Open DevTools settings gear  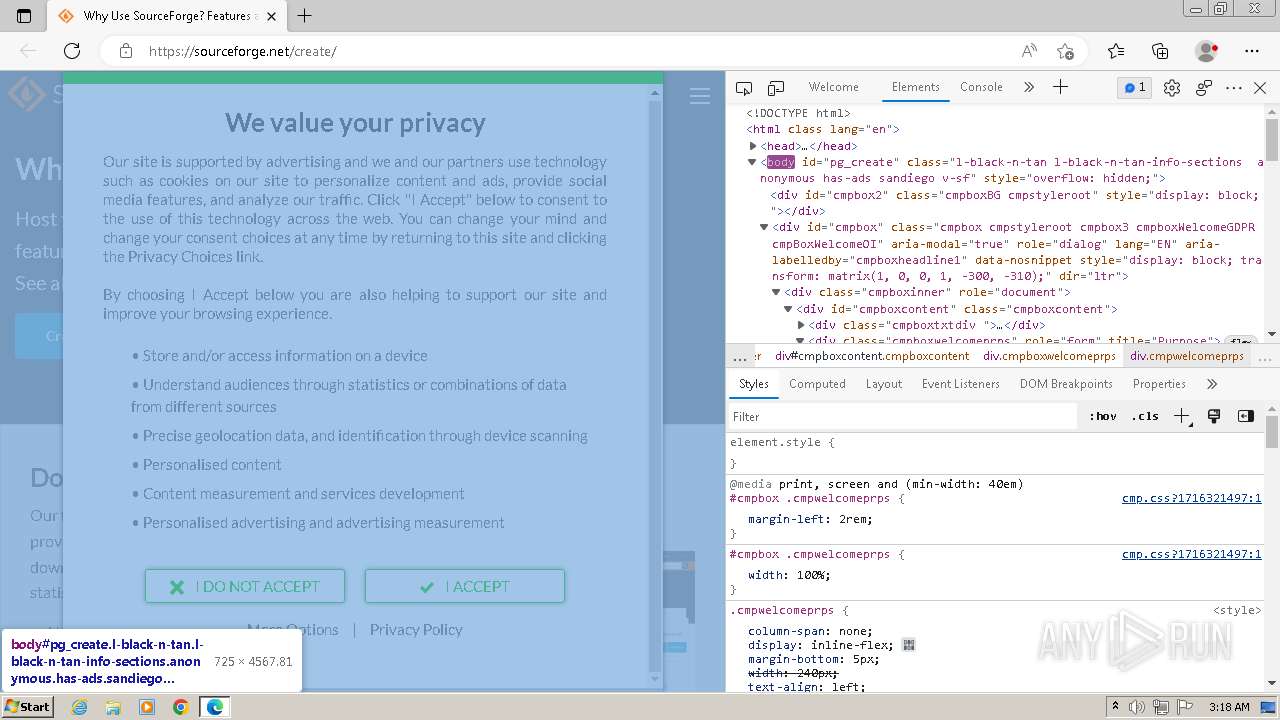point(1172,88)
